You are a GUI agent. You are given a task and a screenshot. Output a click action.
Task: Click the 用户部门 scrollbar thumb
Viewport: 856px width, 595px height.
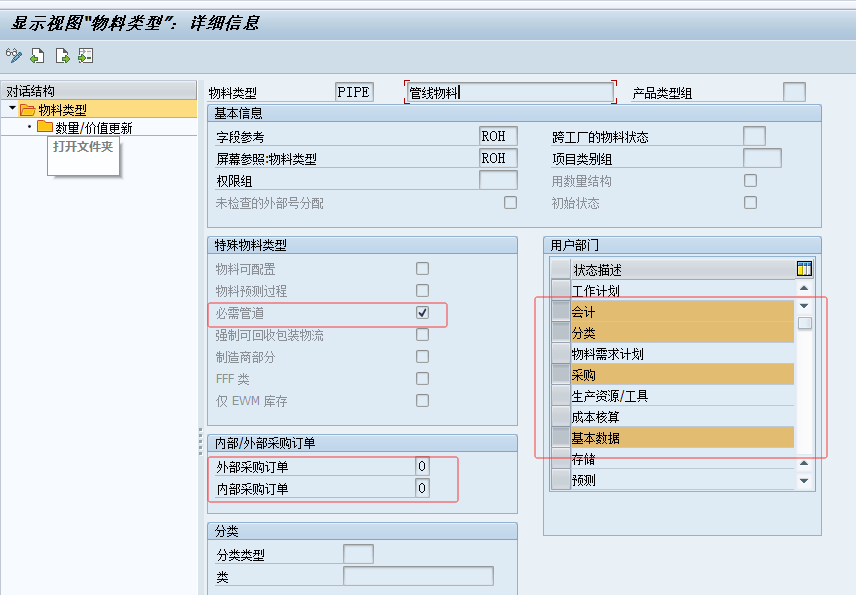pyautogui.click(x=804, y=323)
